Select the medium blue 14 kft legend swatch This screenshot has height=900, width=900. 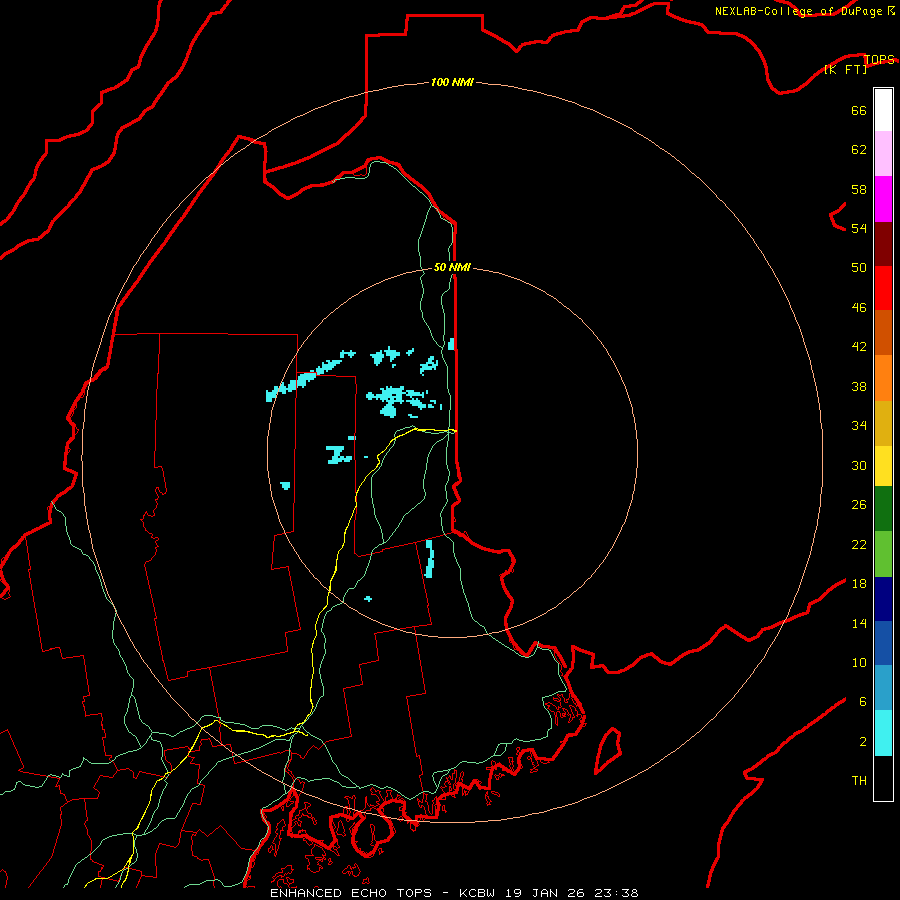tap(883, 643)
